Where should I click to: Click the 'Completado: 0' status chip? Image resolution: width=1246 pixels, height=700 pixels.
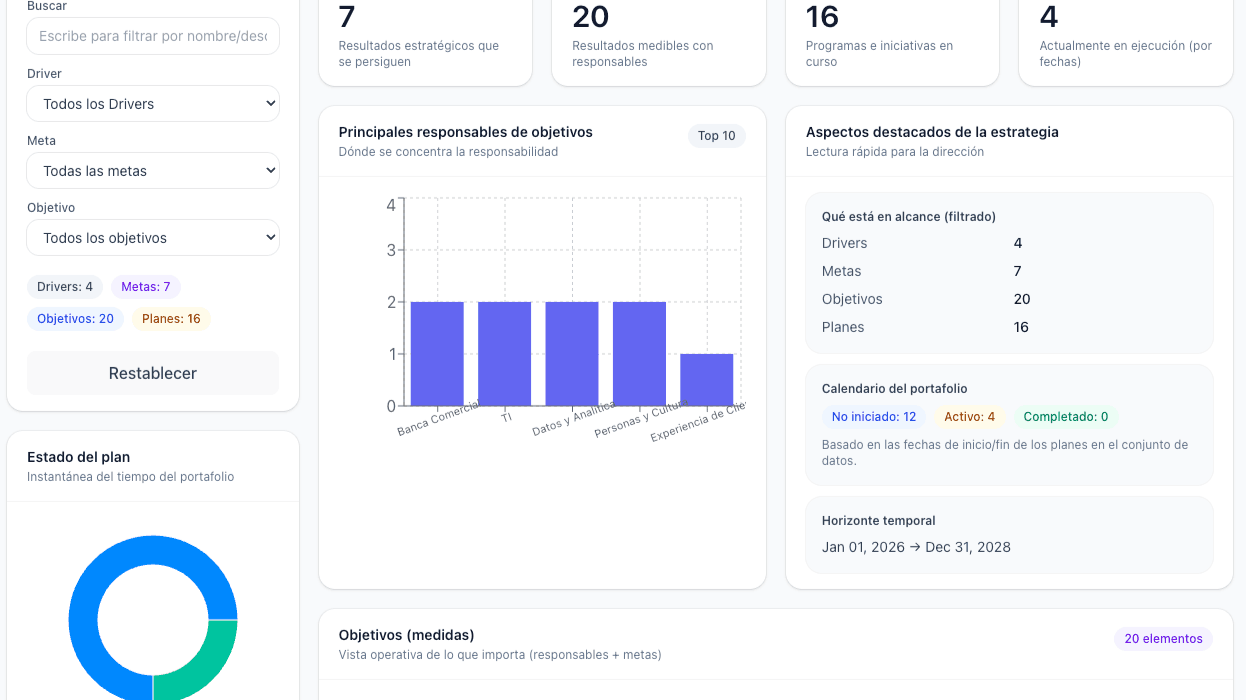pyautogui.click(x=1066, y=415)
